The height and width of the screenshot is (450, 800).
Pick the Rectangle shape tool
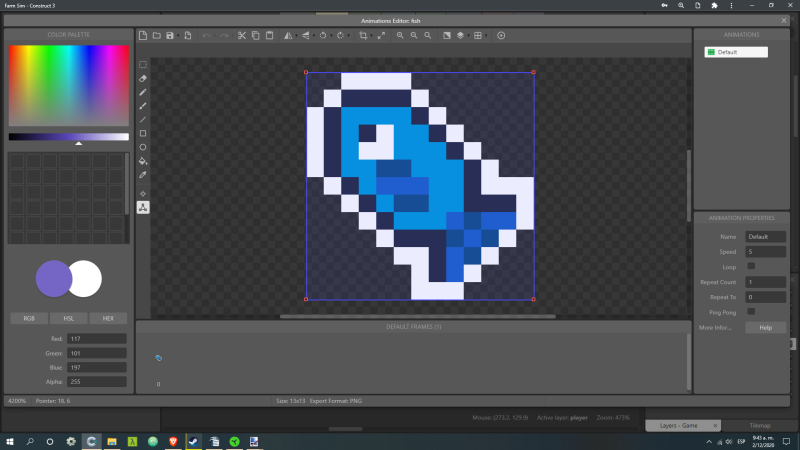tap(143, 133)
